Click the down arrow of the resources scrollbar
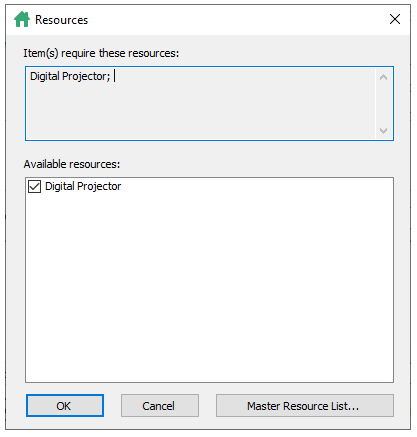The width and height of the screenshot is (417, 437). [383, 130]
